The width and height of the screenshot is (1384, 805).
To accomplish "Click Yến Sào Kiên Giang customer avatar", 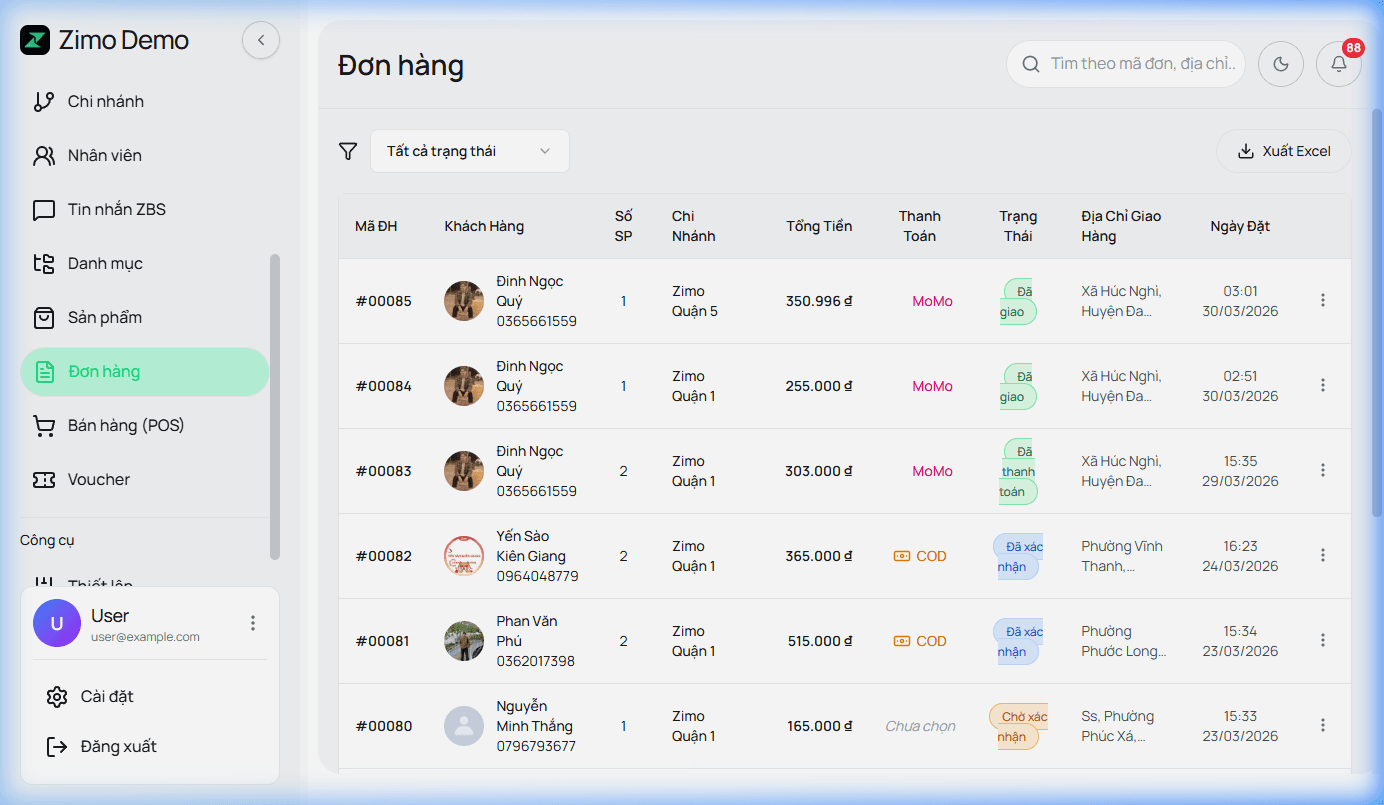I will coord(463,556).
